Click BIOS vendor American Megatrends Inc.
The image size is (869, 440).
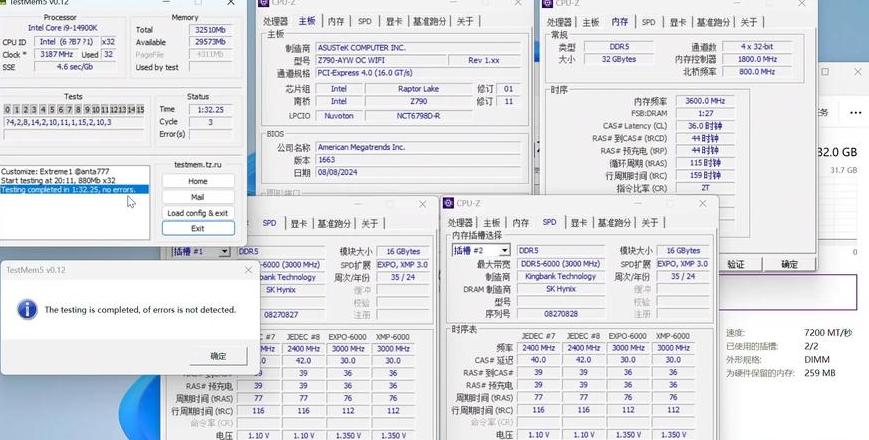(x=418, y=147)
